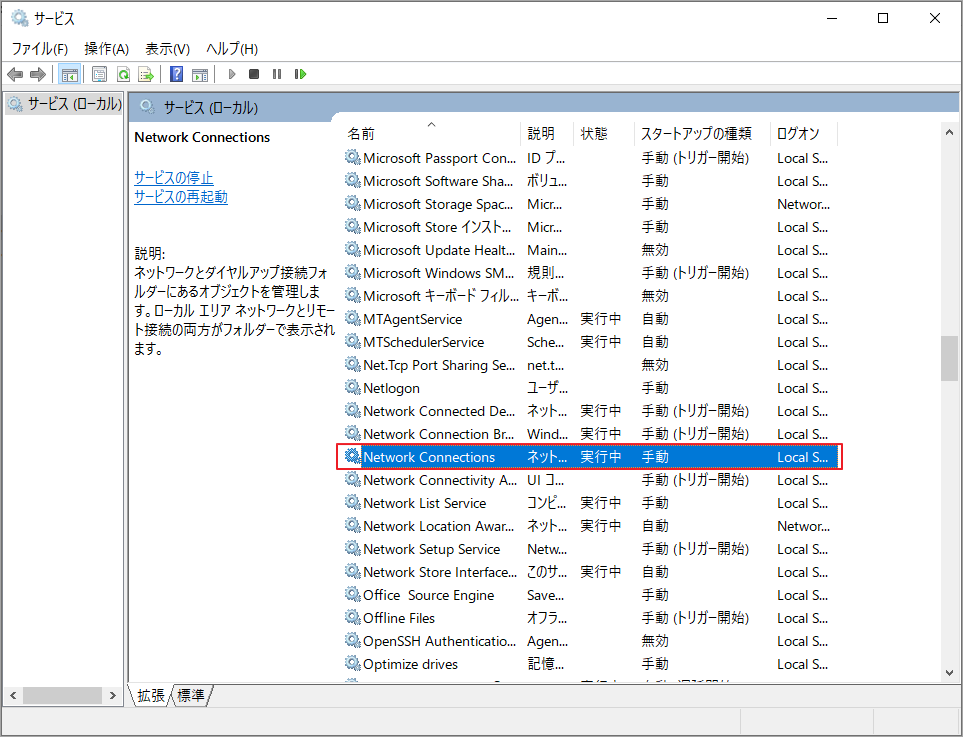The height and width of the screenshot is (737, 963).
Task: Click the Back arrow toolbar icon
Action: point(15,74)
